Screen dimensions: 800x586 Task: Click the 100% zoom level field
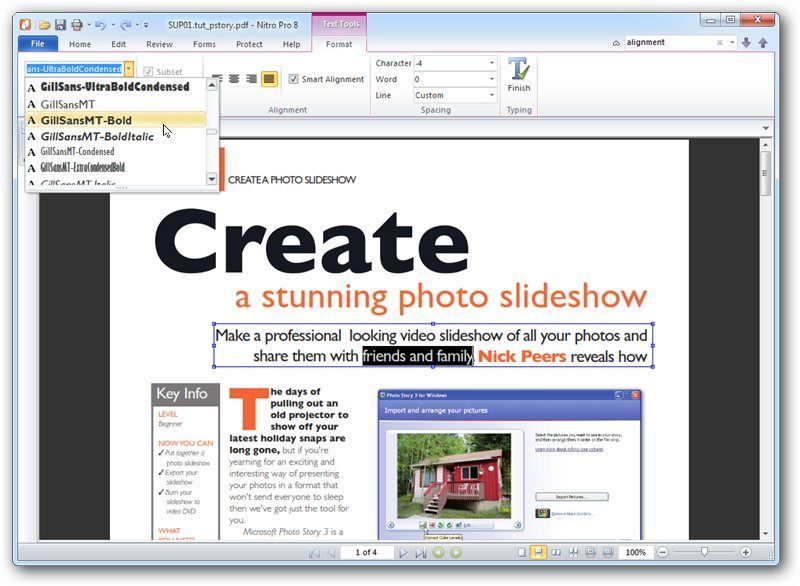click(635, 552)
